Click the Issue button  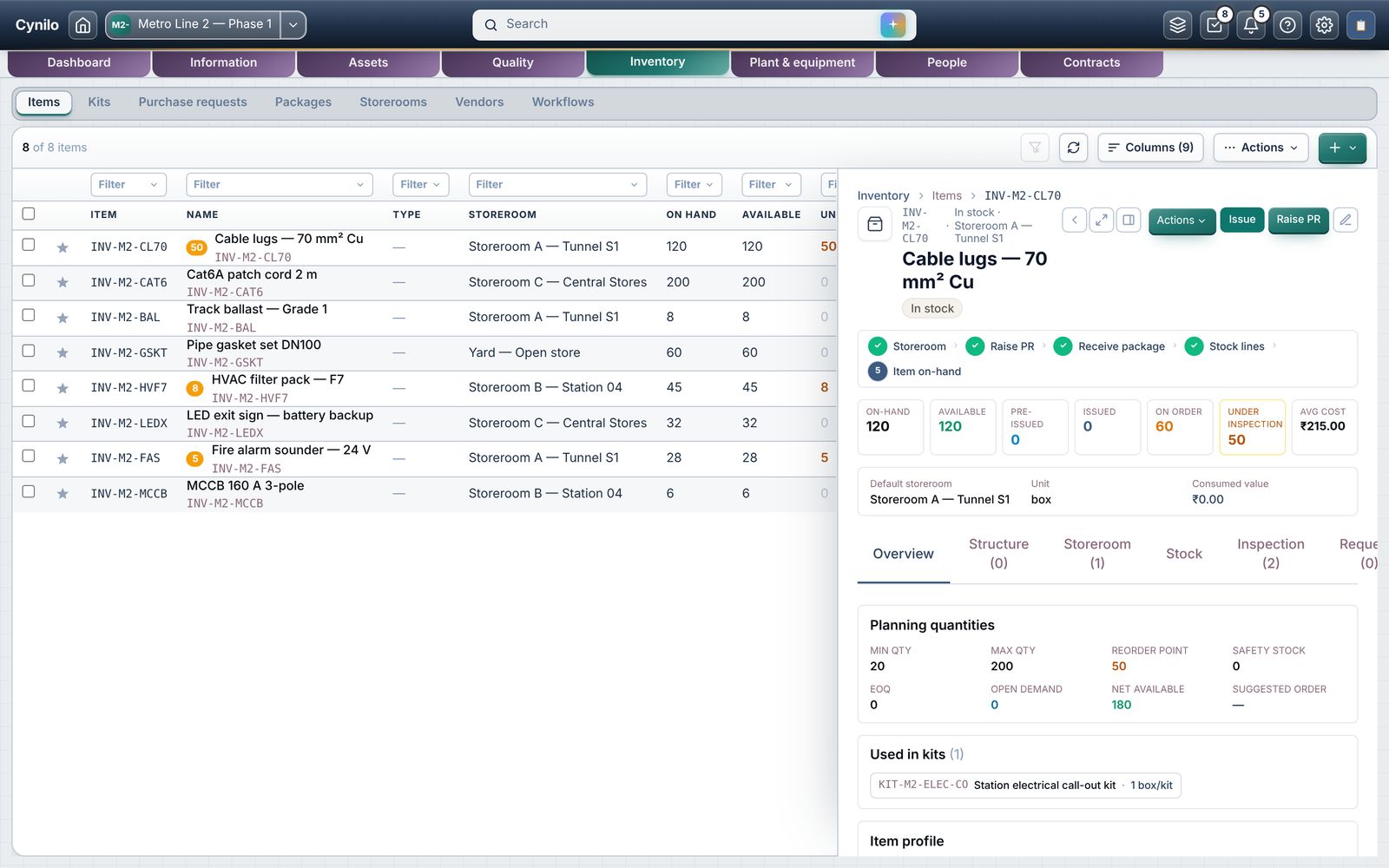pyautogui.click(x=1241, y=220)
